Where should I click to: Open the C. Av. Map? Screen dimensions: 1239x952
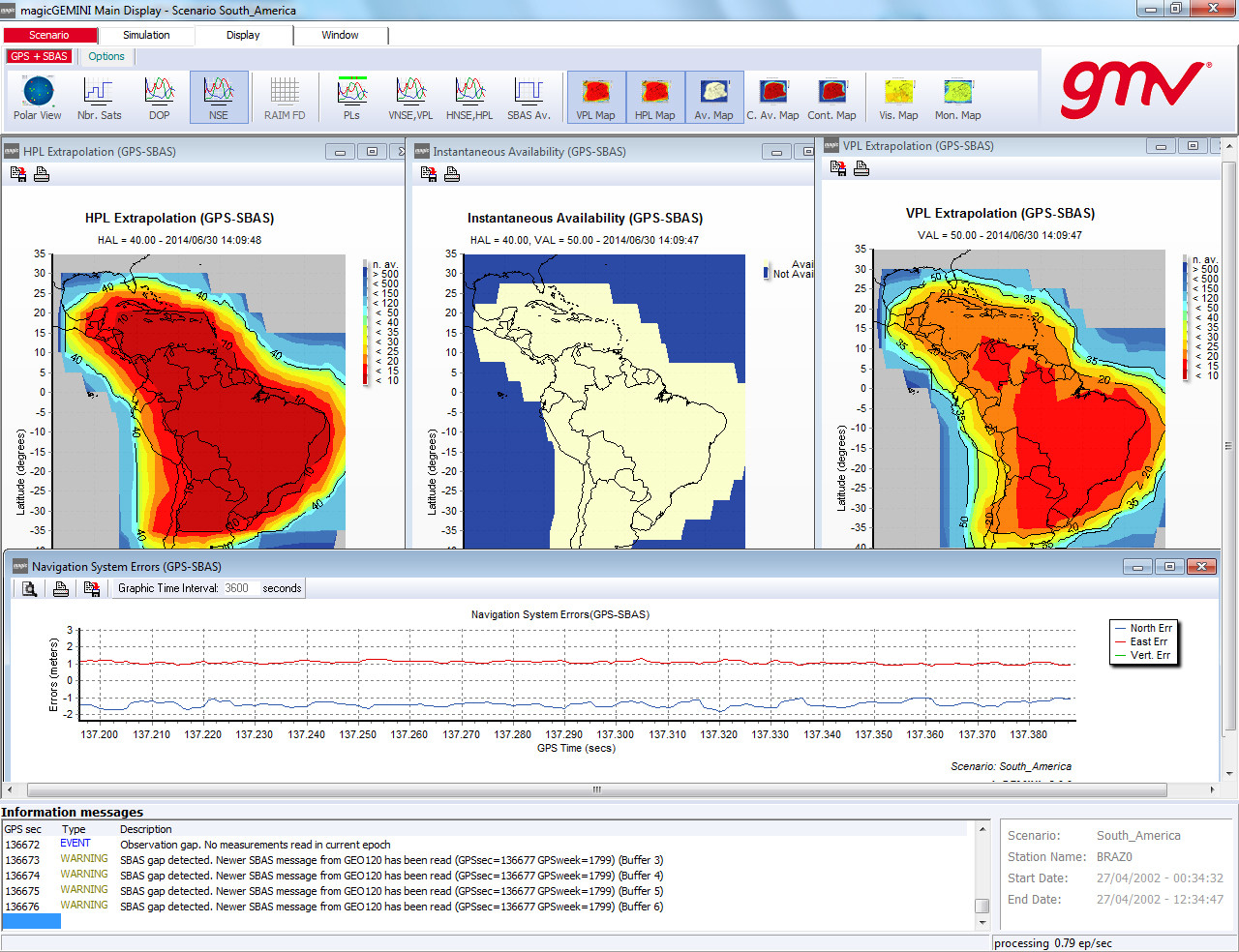pos(772,98)
